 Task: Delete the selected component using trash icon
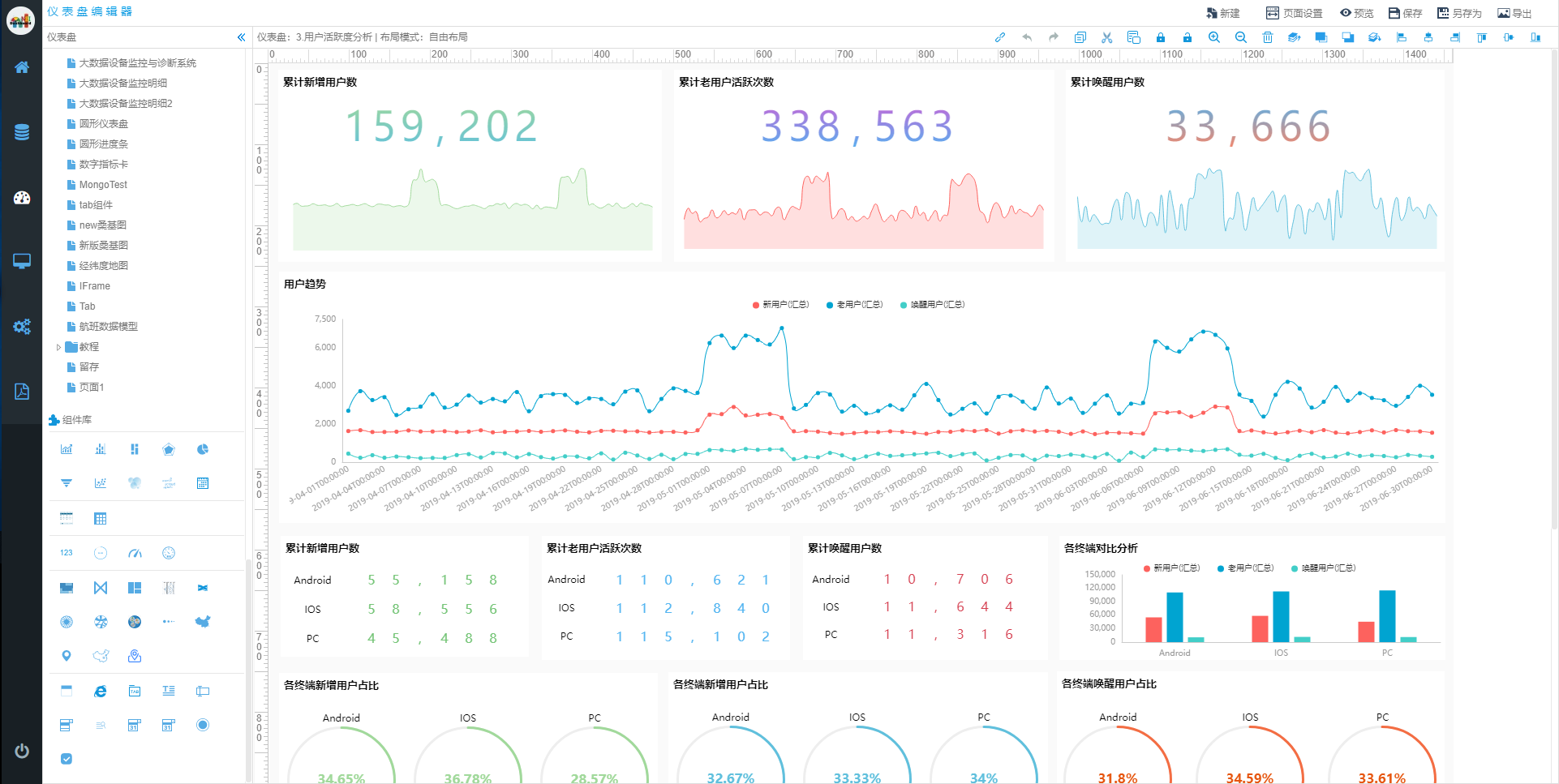[x=1268, y=37]
